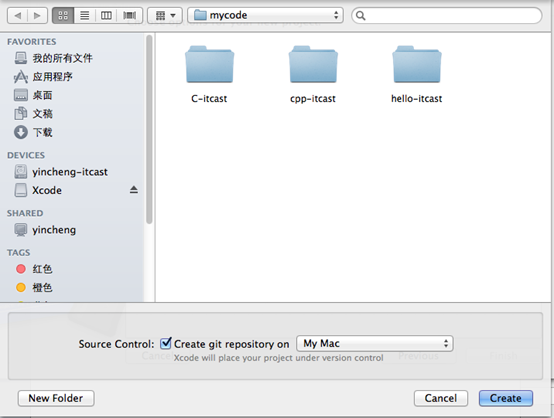Click the Cancel button
Screen dimensions: 554x418
[441, 398]
